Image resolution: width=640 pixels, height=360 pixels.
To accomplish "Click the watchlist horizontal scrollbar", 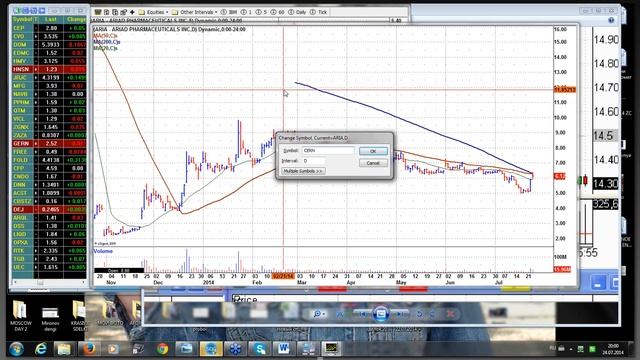I will [49, 282].
